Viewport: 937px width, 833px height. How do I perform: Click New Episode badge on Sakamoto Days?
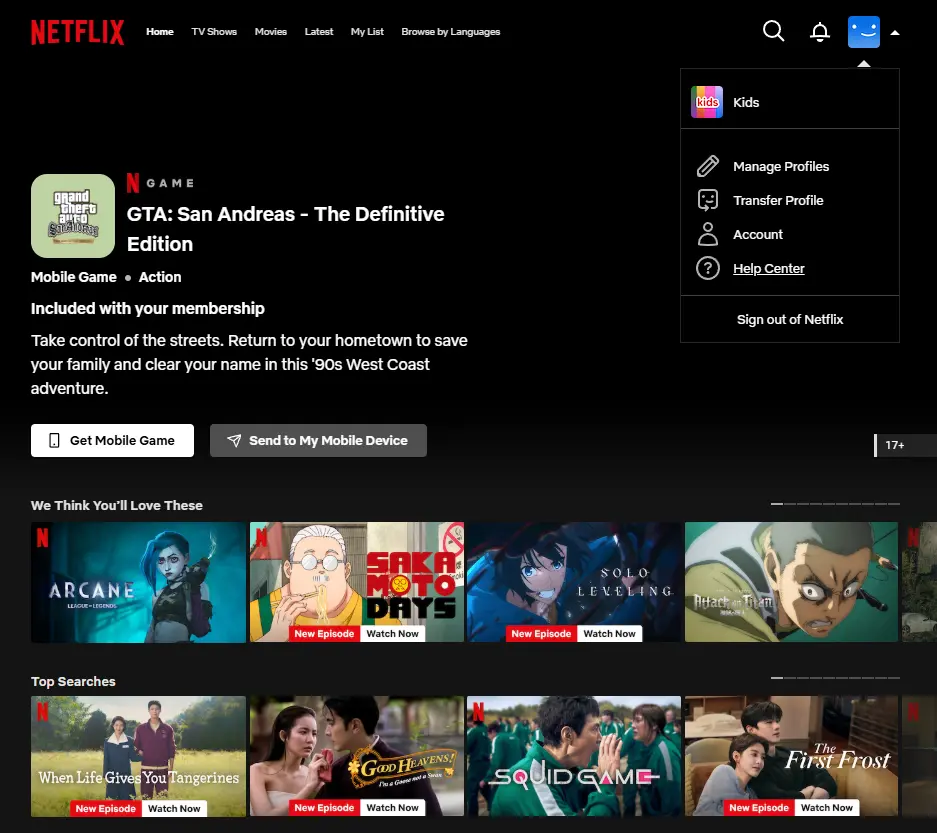(x=324, y=633)
